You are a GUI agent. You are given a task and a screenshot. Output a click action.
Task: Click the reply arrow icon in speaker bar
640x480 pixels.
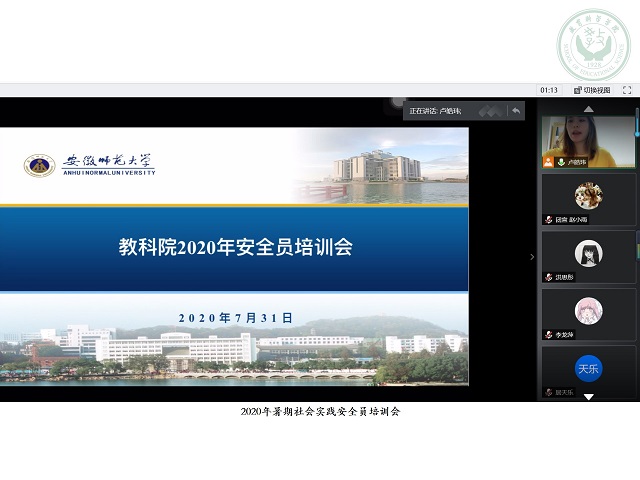coord(516,110)
